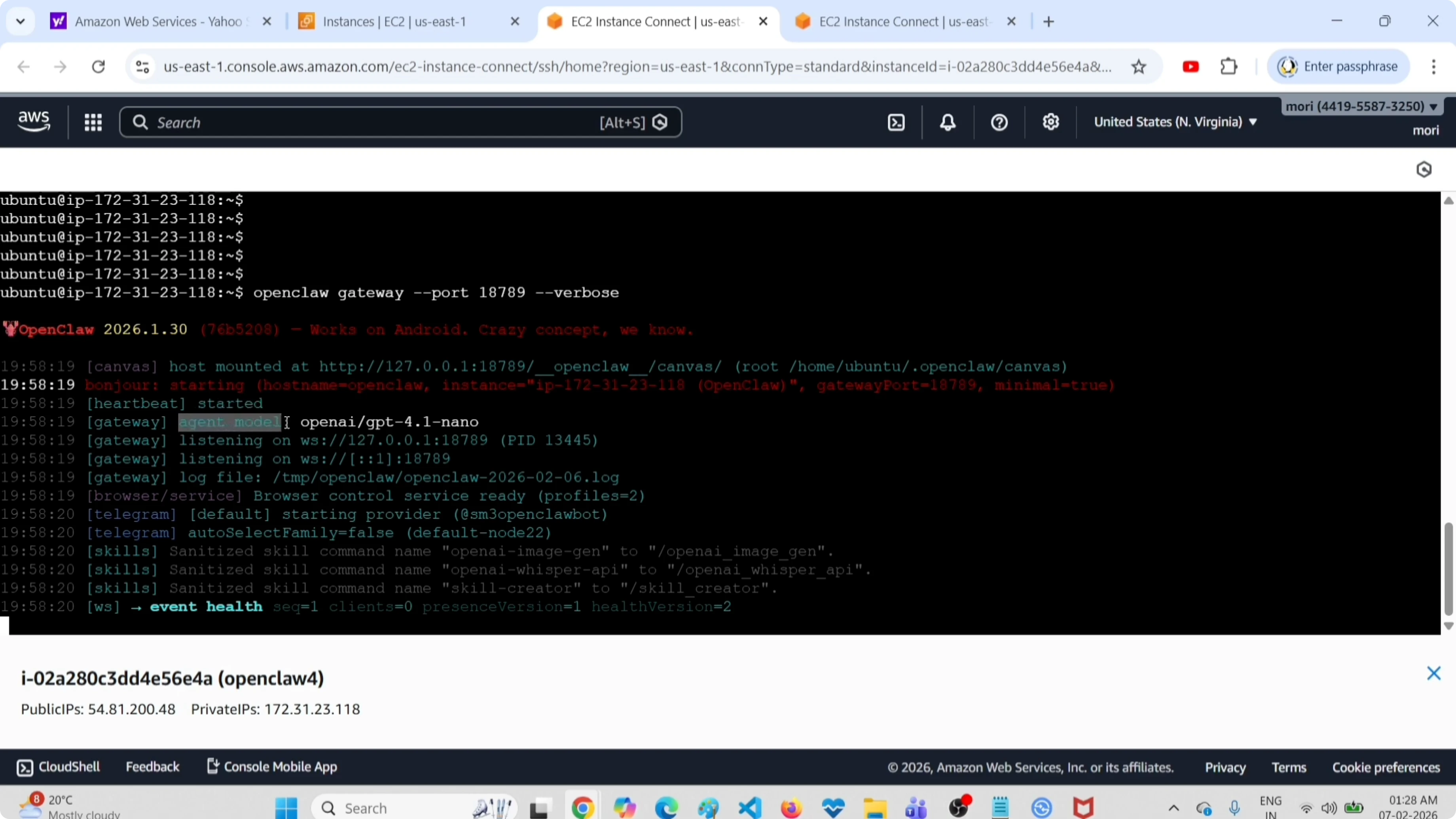Image resolution: width=1456 pixels, height=819 pixels.
Task: Click the AWS logo home icon
Action: pos(34,121)
